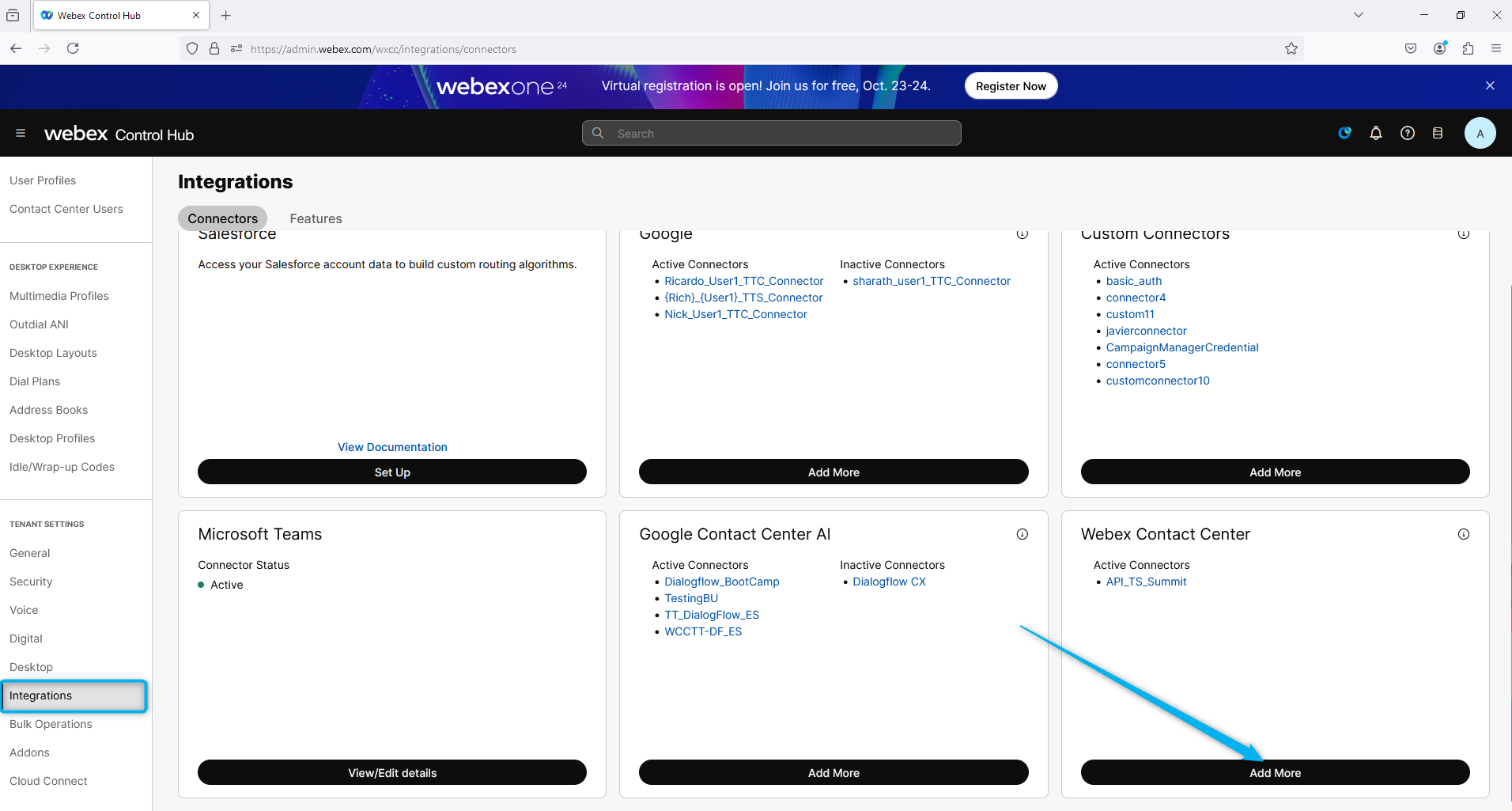Open Multimedia Profiles in sidebar
The image size is (1512, 811).
pos(59,296)
